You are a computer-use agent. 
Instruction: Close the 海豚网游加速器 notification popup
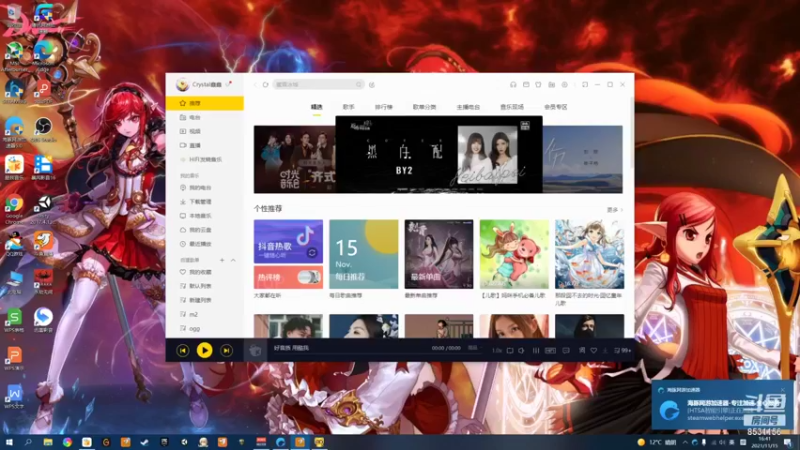(783, 390)
